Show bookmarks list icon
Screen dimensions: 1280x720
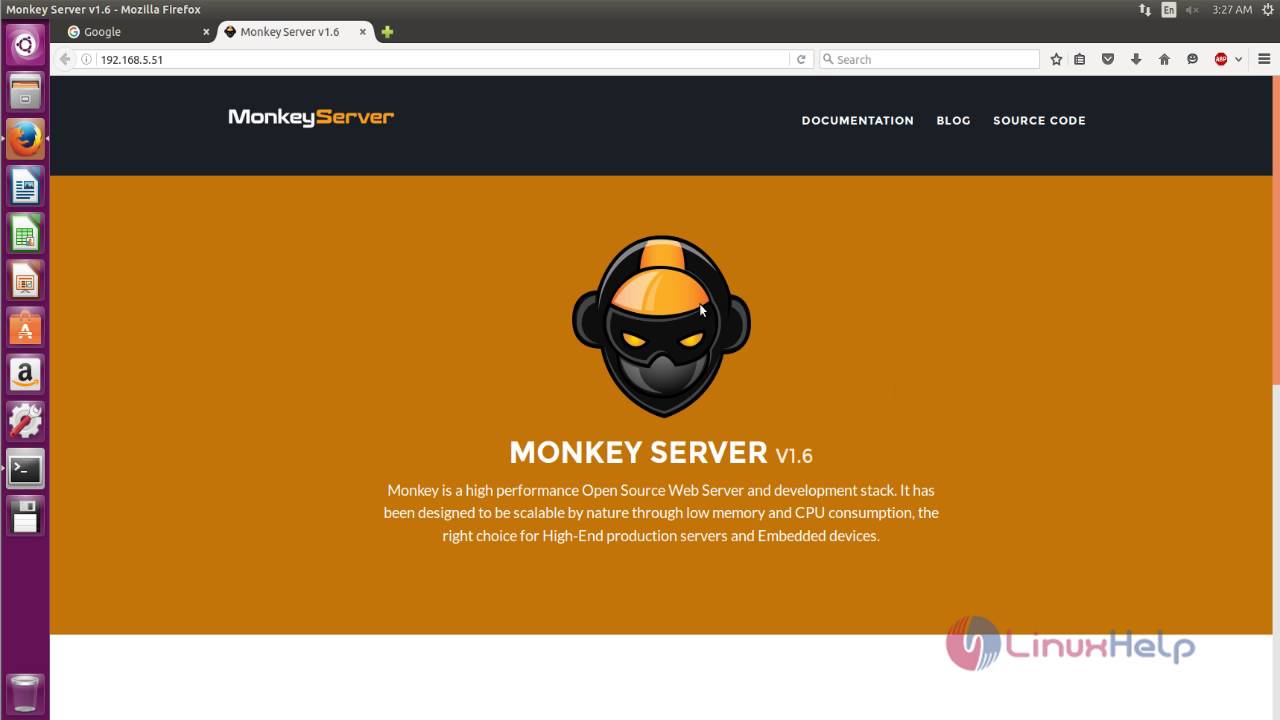[x=1080, y=59]
